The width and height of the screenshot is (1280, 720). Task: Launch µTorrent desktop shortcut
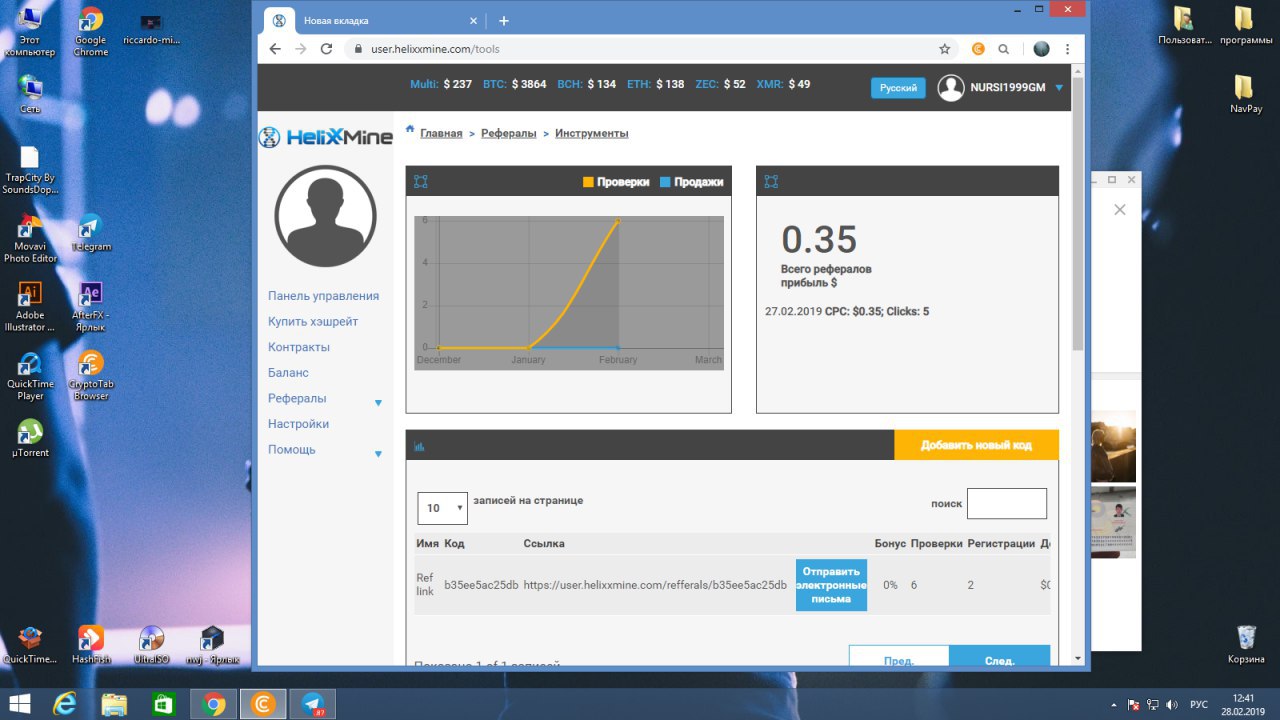(30, 438)
